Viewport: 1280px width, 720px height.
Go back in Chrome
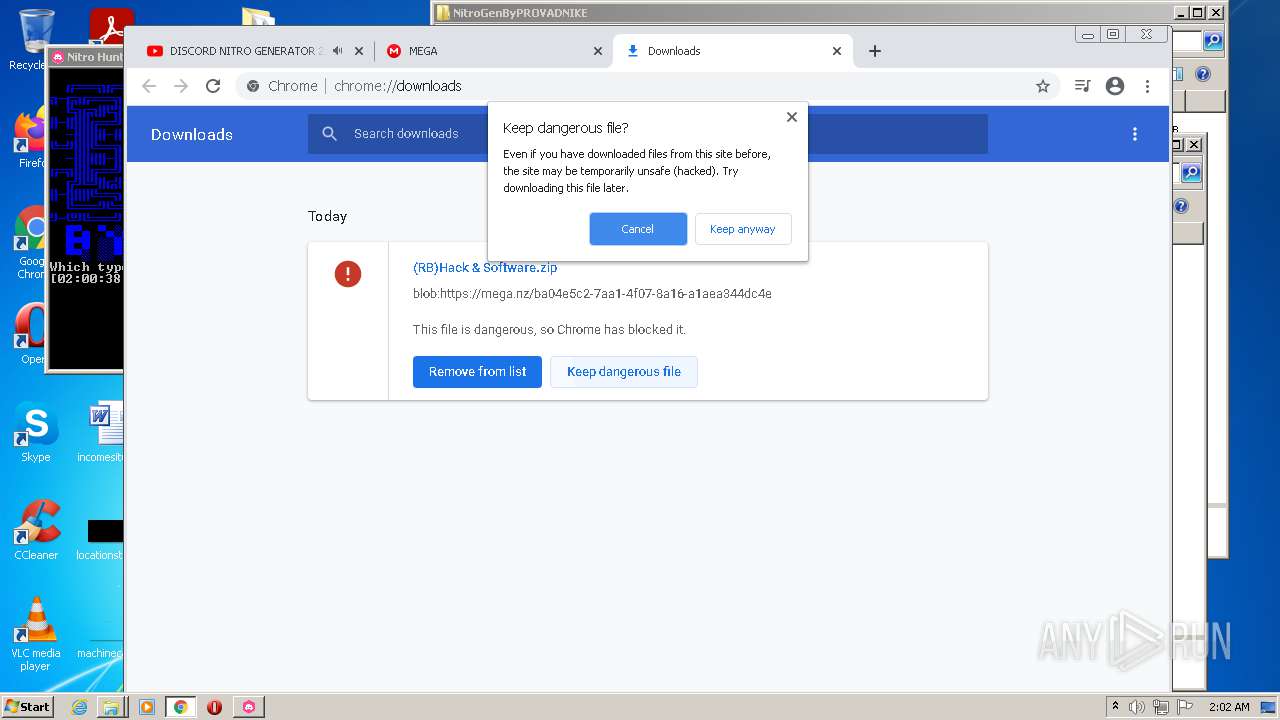[149, 86]
